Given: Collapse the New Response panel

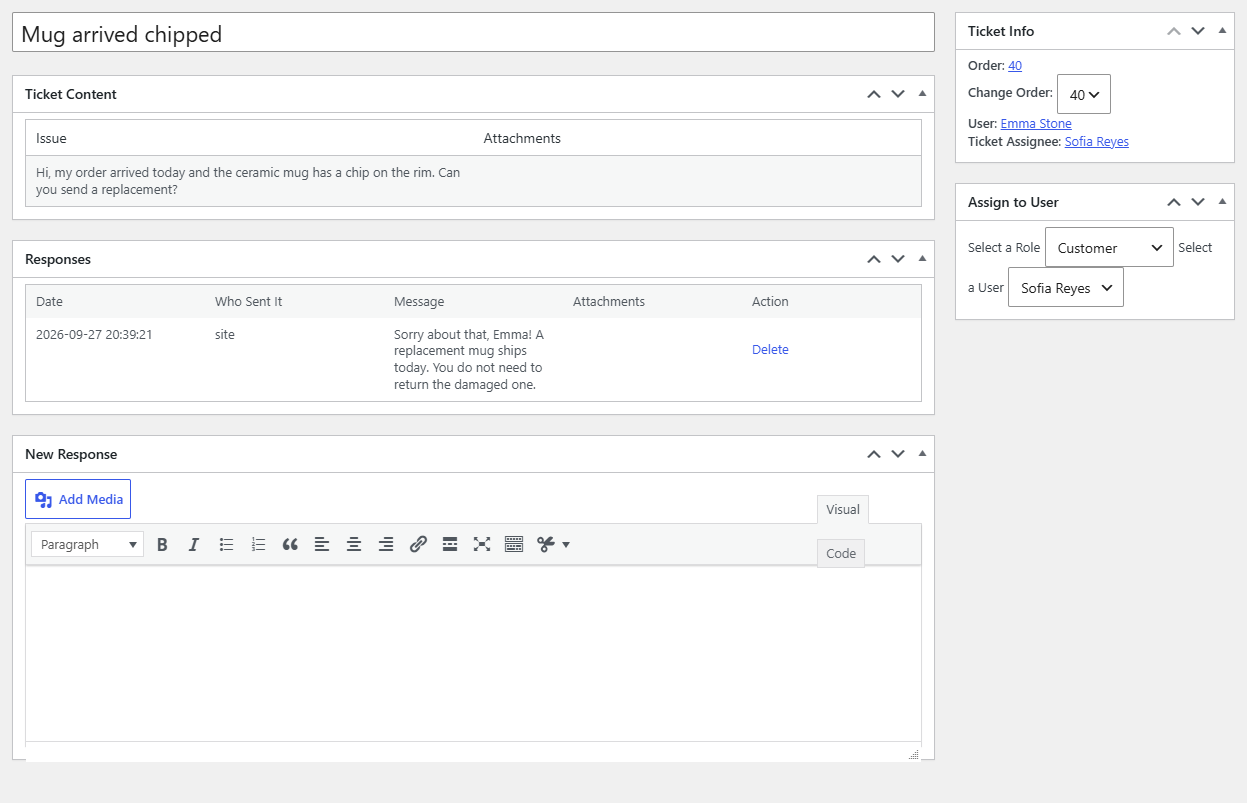Looking at the screenshot, I should pos(922,454).
